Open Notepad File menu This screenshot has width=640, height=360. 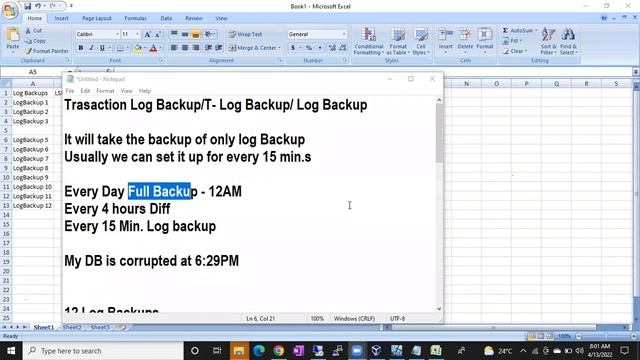pyautogui.click(x=70, y=91)
